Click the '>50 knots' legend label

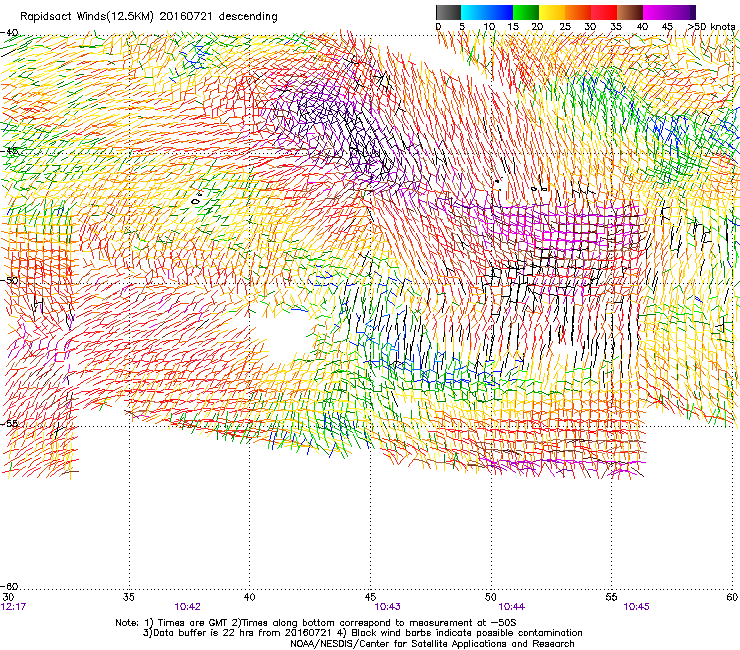tap(711, 27)
